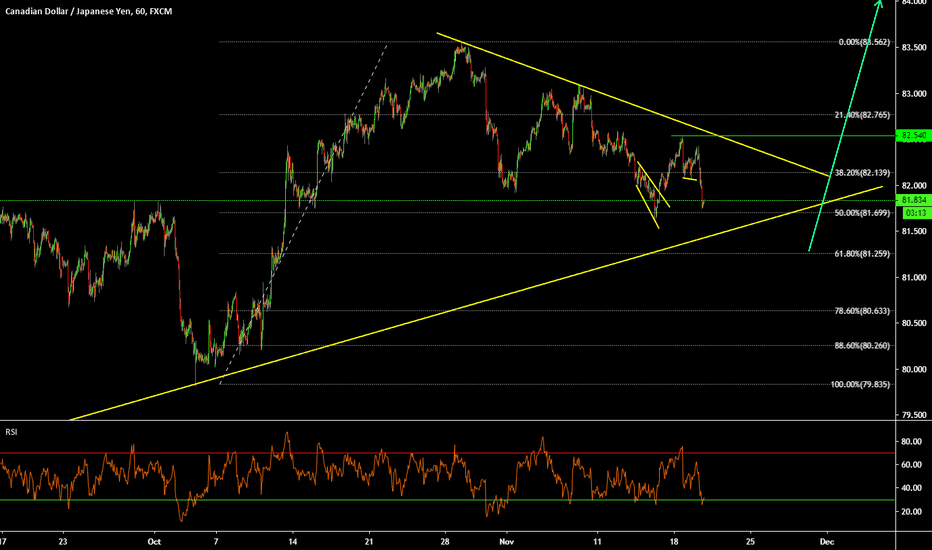Click the RSI 20.00 scale value
This screenshot has height=550, width=932.
click(913, 512)
